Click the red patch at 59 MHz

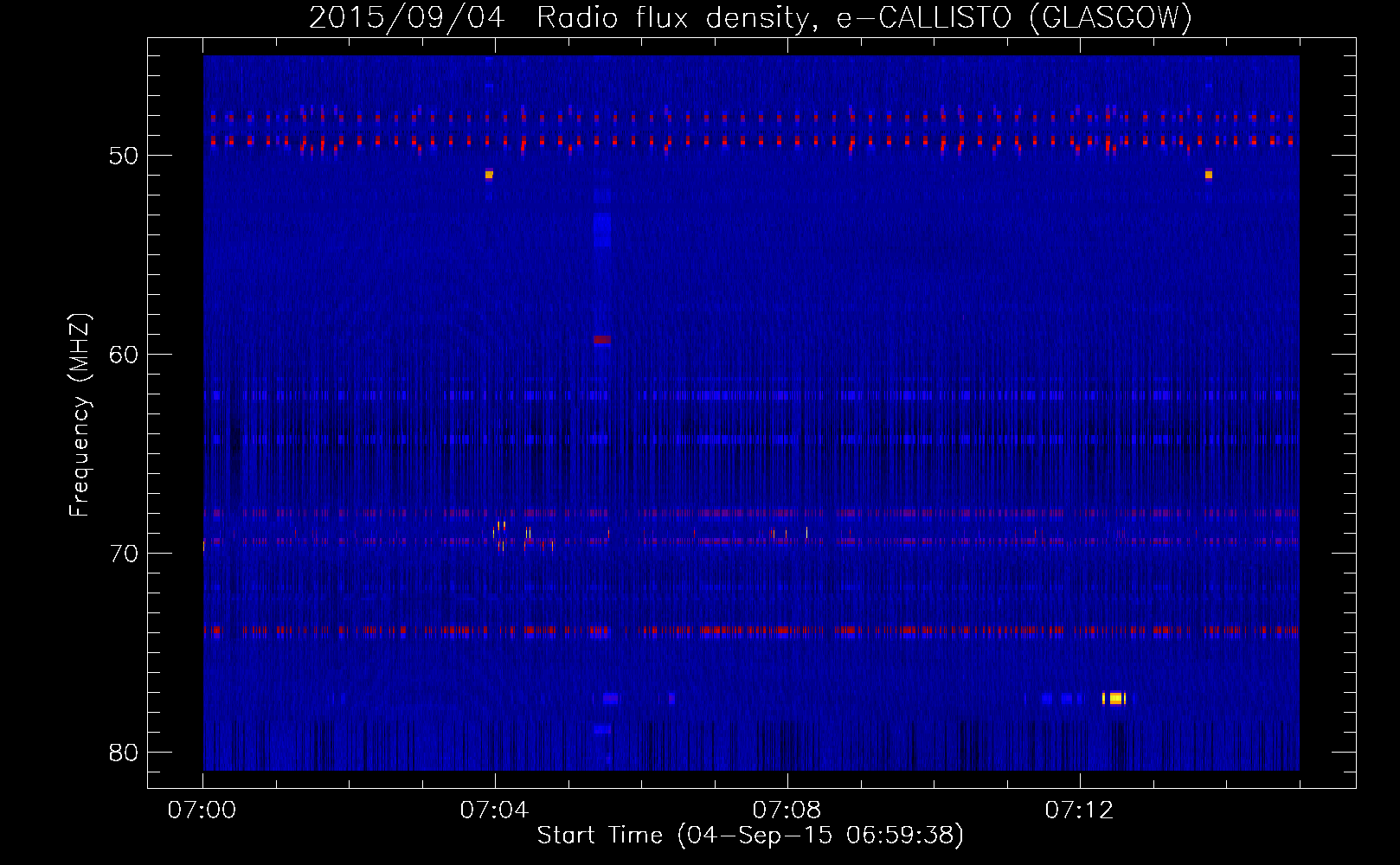[x=602, y=340]
